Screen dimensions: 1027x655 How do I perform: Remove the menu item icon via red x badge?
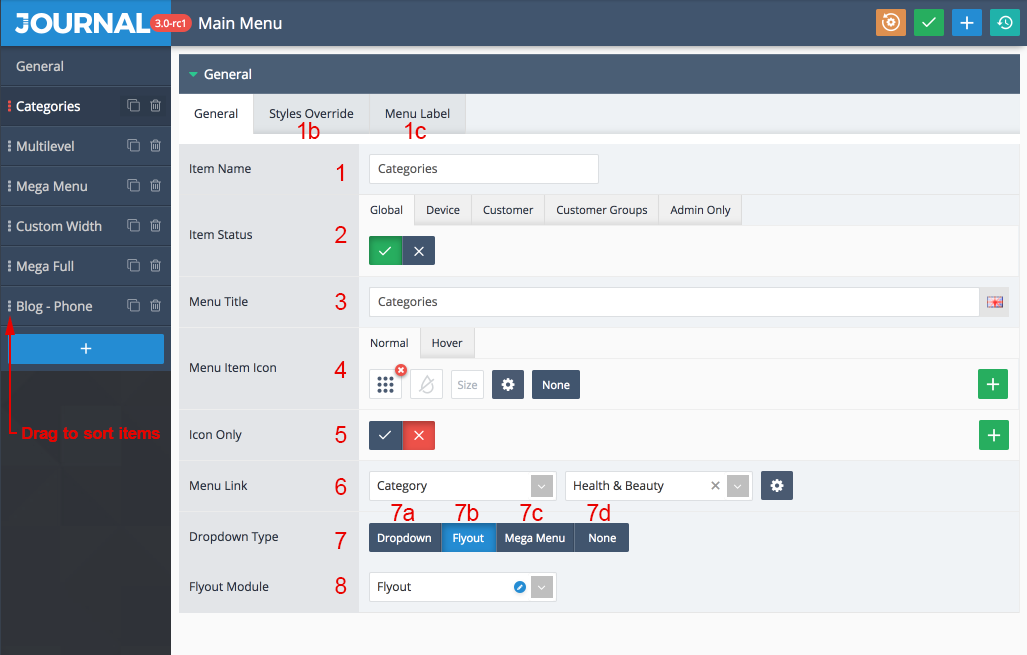[401, 370]
